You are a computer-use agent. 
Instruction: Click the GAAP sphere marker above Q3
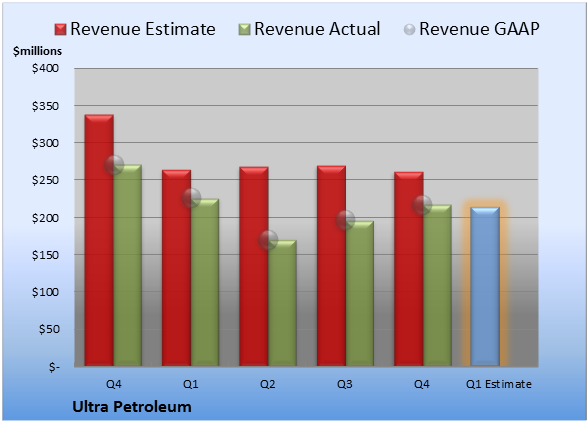(x=345, y=220)
